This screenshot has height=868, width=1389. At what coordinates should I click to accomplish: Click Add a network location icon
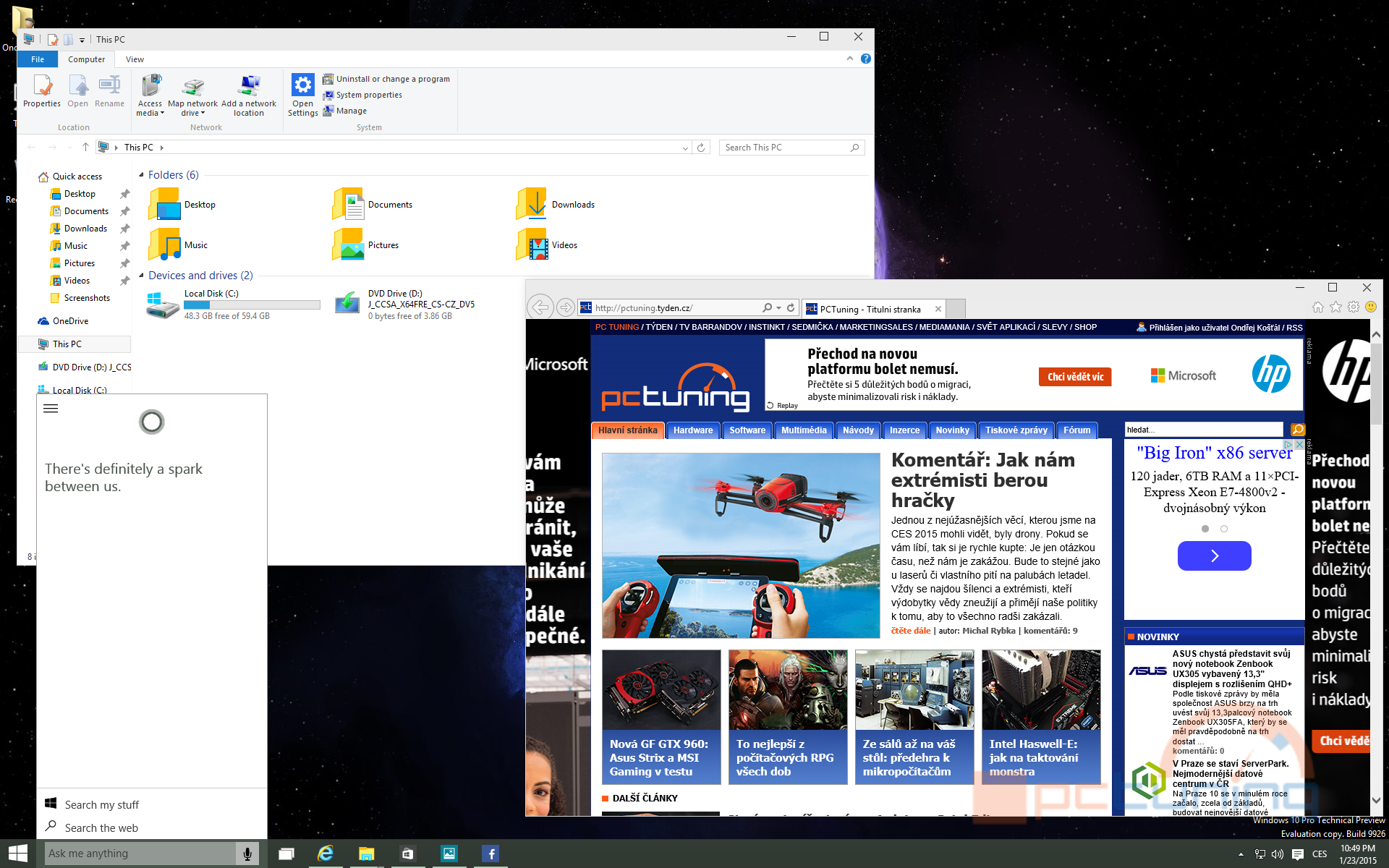click(x=249, y=95)
